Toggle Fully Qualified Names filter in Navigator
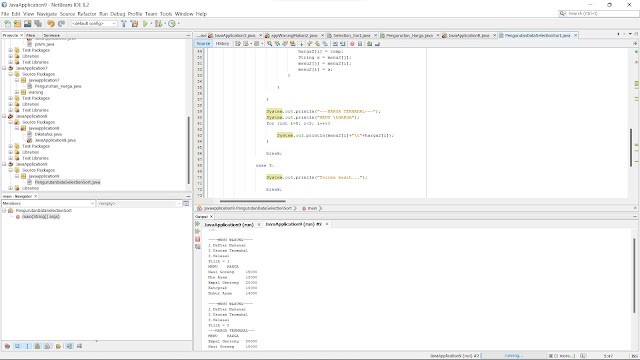Screen dimensions: 640x360 click(x=58, y=346)
